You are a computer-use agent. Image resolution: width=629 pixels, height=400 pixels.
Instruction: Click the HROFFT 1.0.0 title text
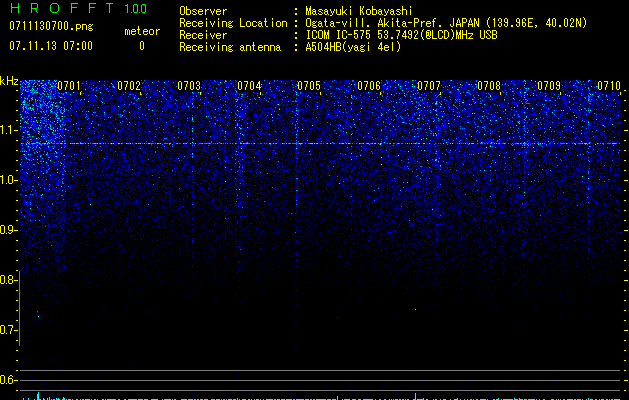coord(78,8)
